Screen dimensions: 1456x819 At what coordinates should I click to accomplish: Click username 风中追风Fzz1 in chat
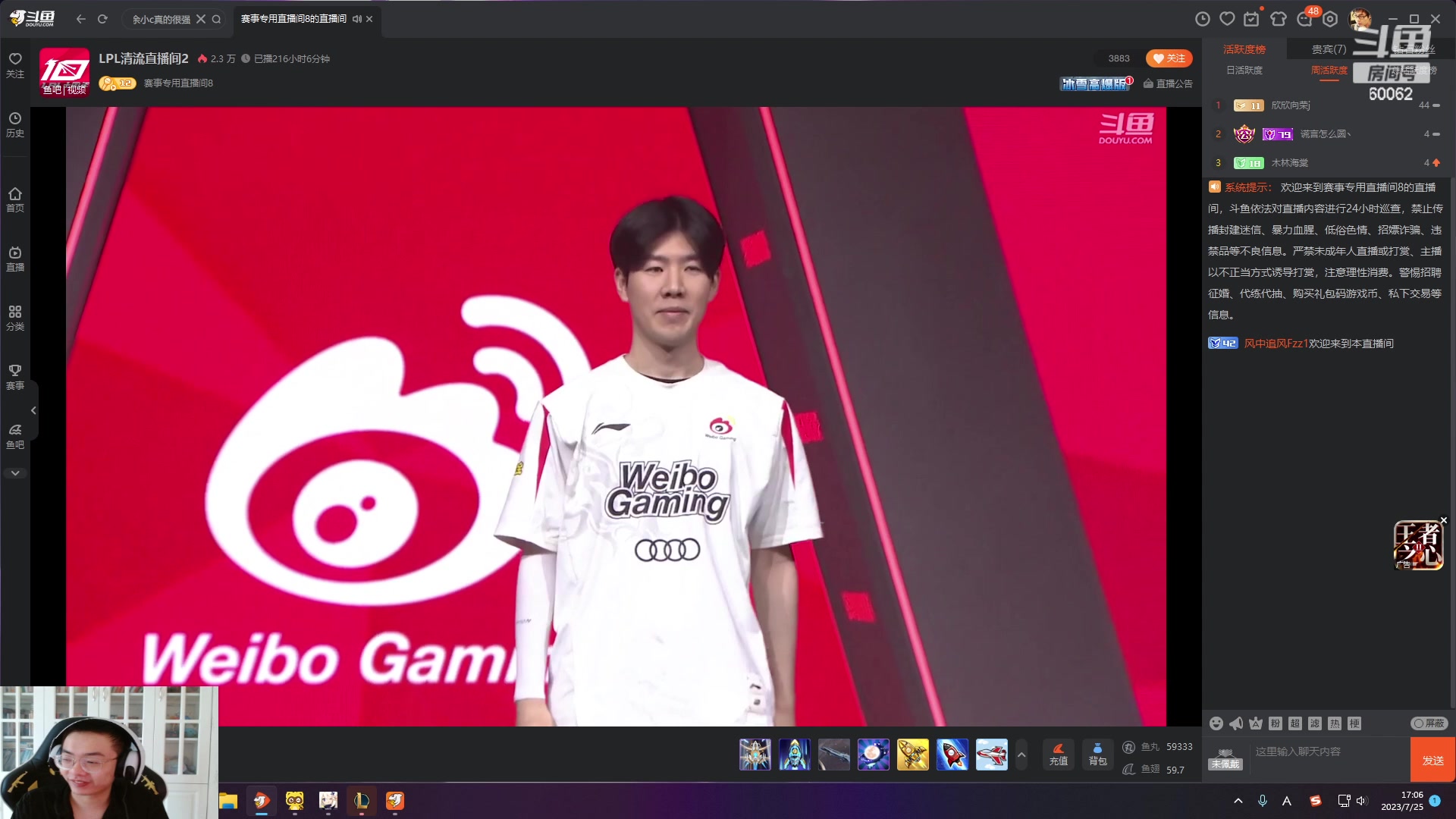(1276, 344)
